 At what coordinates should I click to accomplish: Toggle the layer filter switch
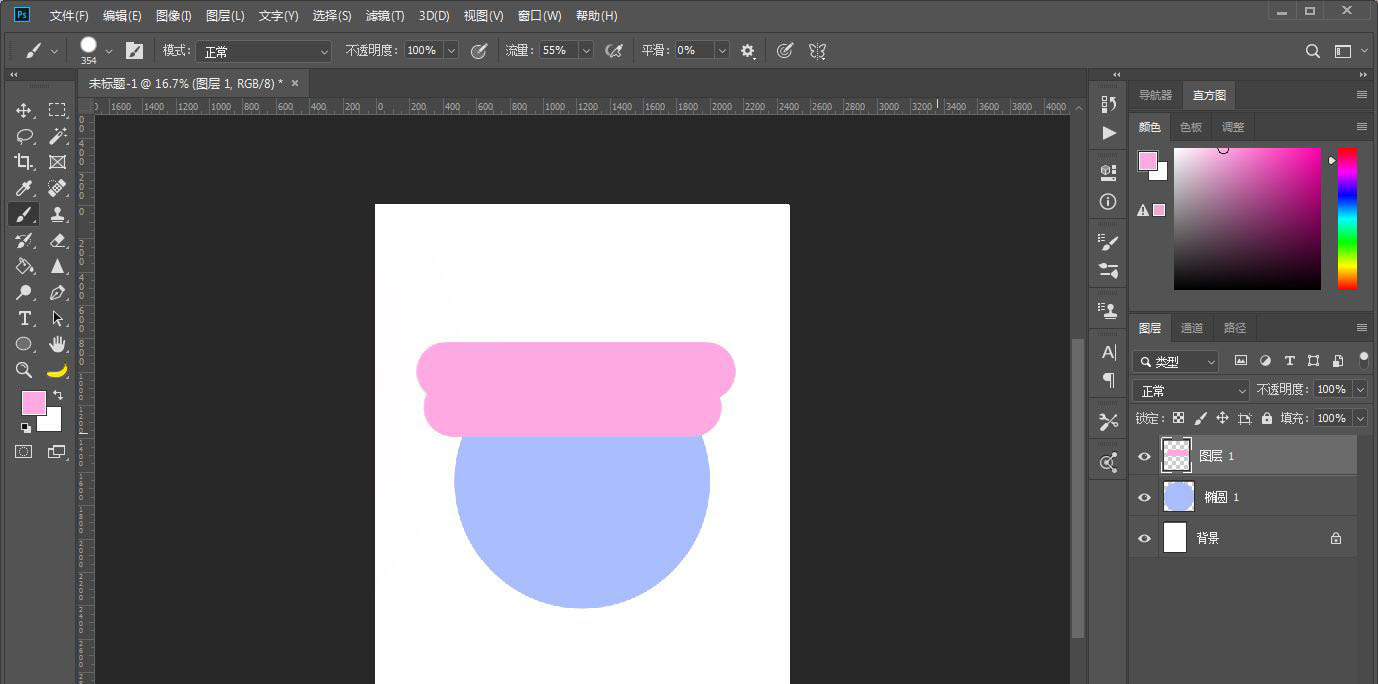pyautogui.click(x=1364, y=359)
